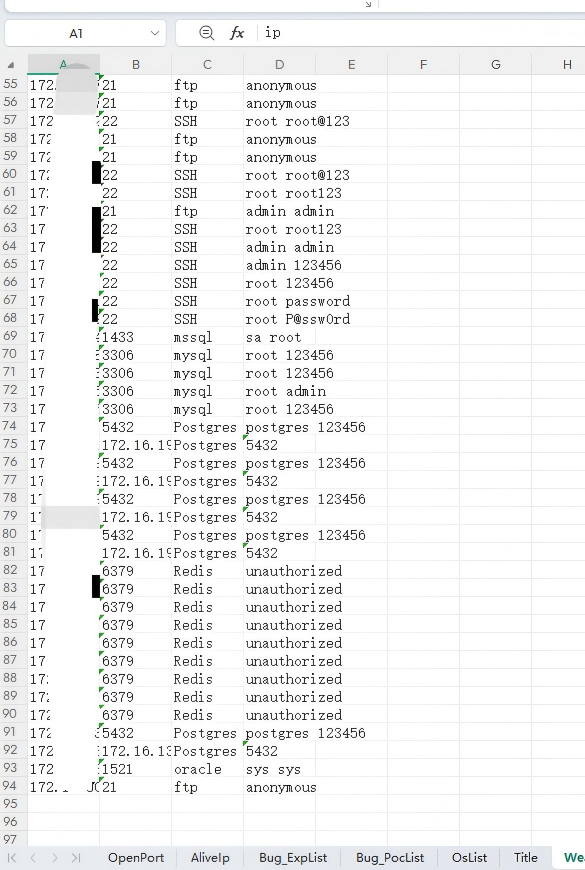The image size is (585, 870).
Task: Go to last sheet navigation arrow
Action: (76, 858)
